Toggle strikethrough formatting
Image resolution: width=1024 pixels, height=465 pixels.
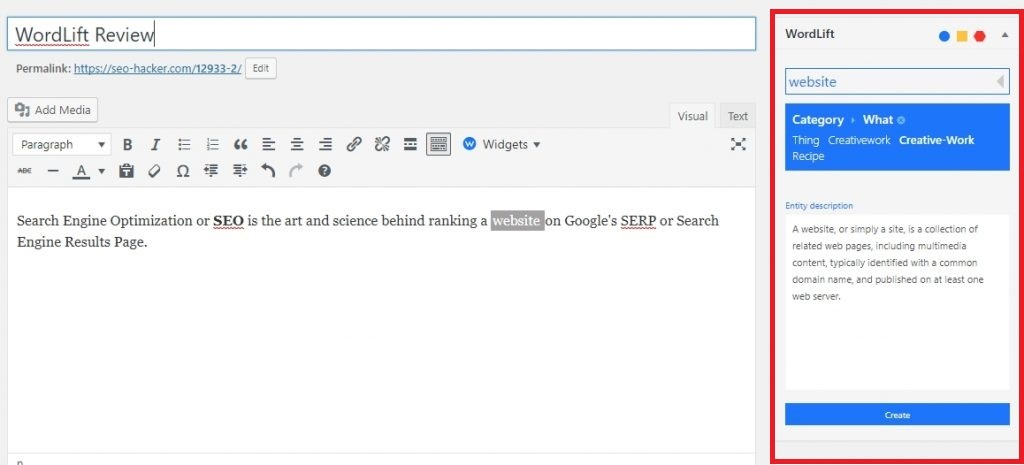click(x=25, y=171)
